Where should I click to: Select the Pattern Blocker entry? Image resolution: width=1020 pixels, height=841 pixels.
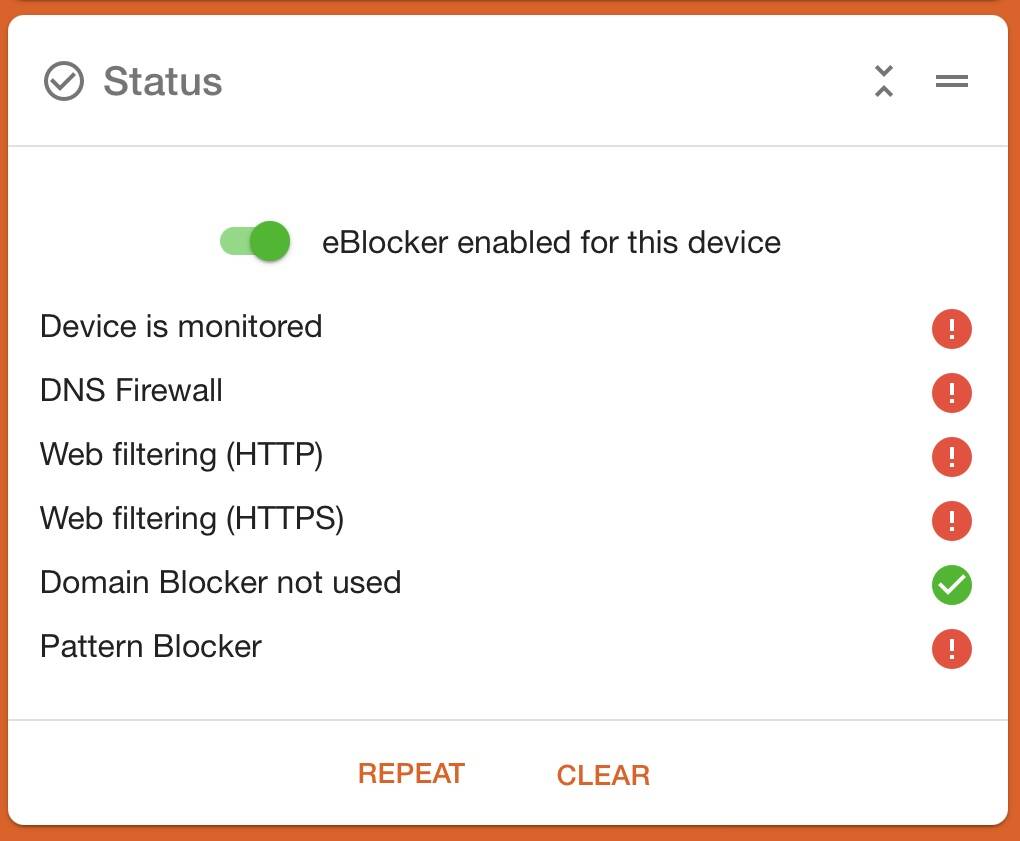pos(151,646)
